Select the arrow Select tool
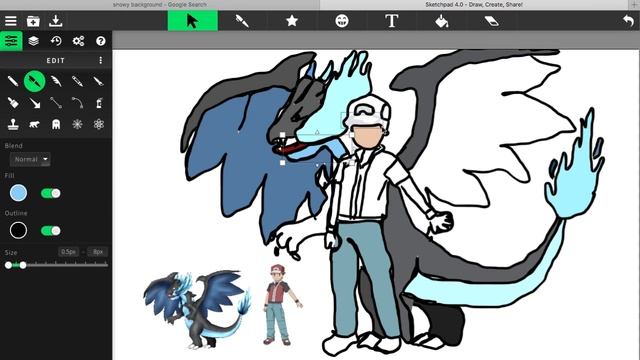This screenshot has height=360, width=640. (x=193, y=21)
